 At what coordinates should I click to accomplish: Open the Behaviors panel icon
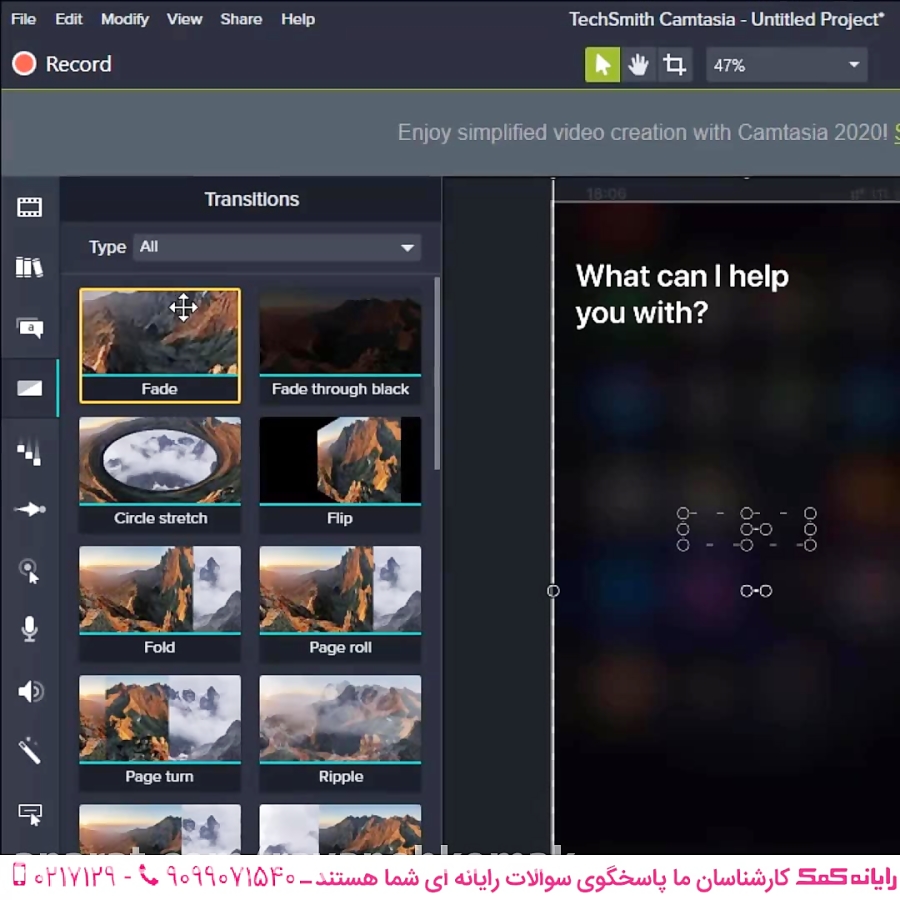click(x=30, y=452)
